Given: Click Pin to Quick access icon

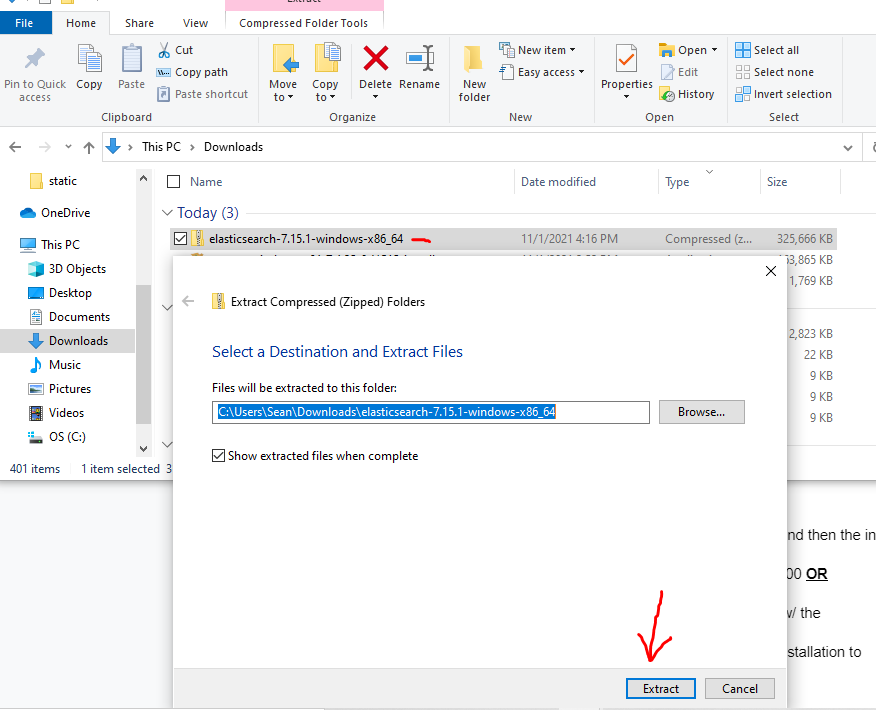Looking at the screenshot, I should (x=35, y=59).
